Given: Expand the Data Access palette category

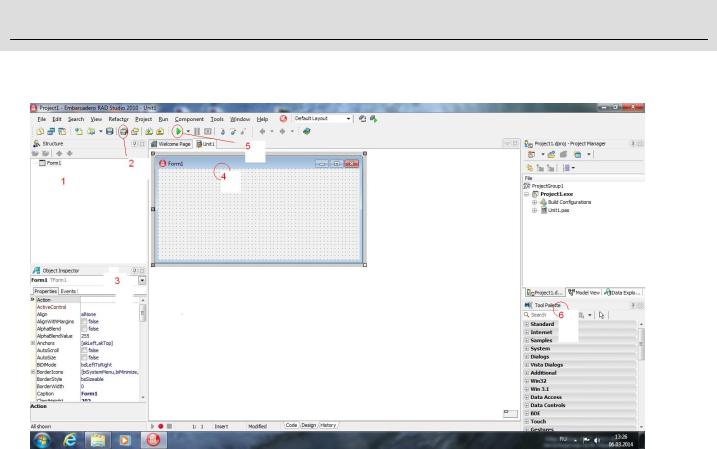Looking at the screenshot, I should 526,397.
